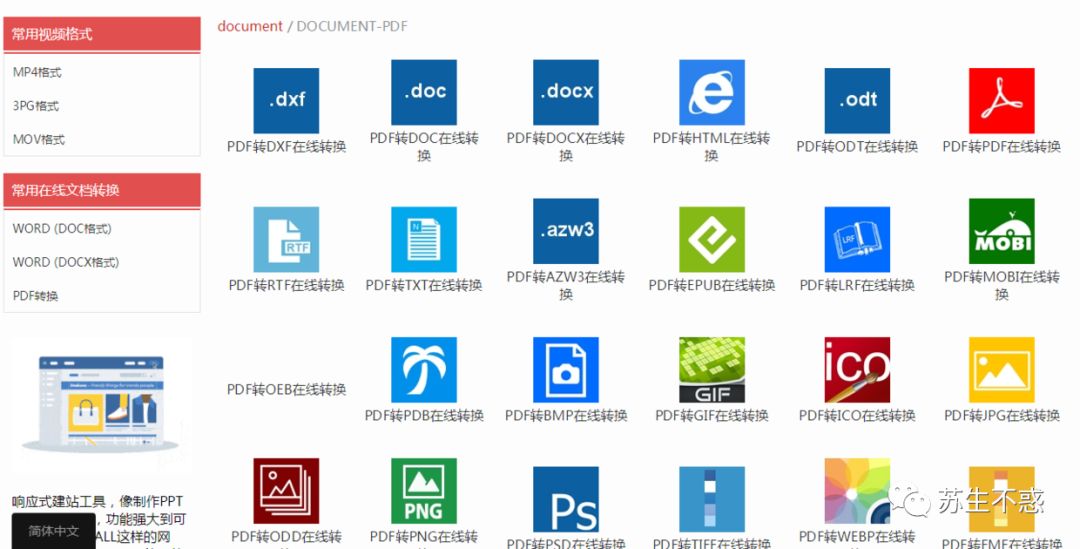
Task: Click the website builder ad illustration
Action: 101,404
